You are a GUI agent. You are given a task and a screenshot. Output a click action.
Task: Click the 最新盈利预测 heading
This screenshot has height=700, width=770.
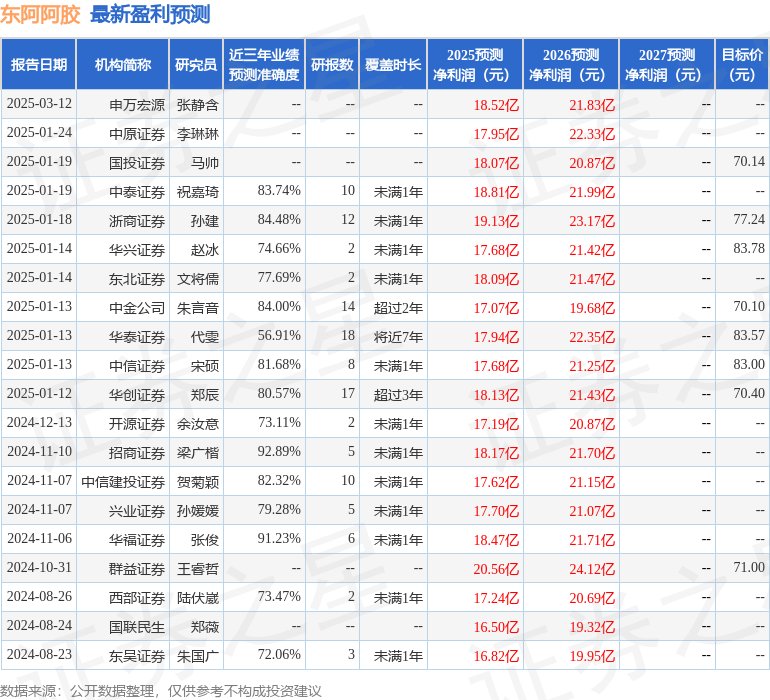150,14
